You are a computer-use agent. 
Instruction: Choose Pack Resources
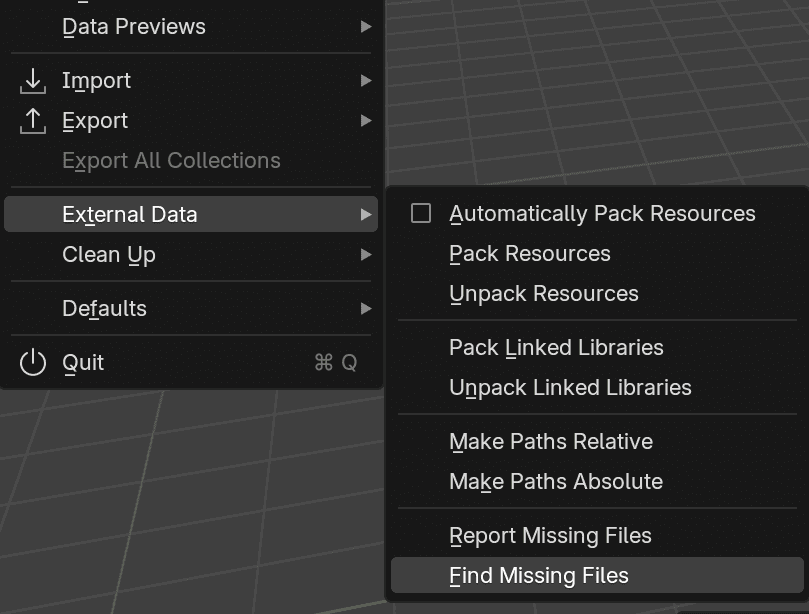(597, 253)
